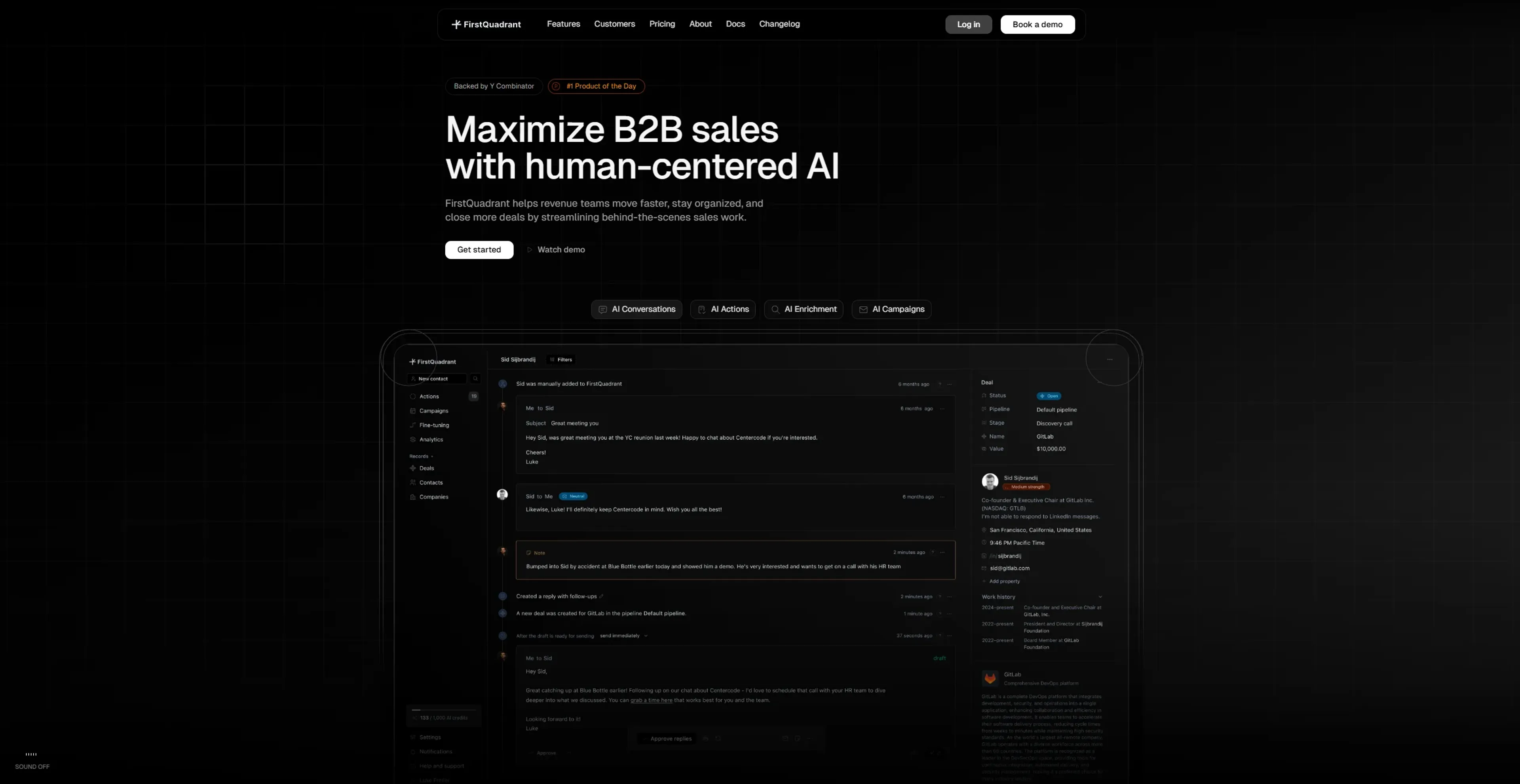Open Companies in the sidebar
The height and width of the screenshot is (784, 1520).
434,497
